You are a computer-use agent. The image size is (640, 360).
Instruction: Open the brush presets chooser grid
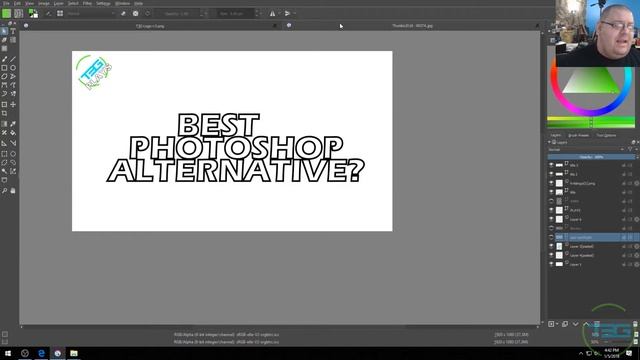(60, 13)
